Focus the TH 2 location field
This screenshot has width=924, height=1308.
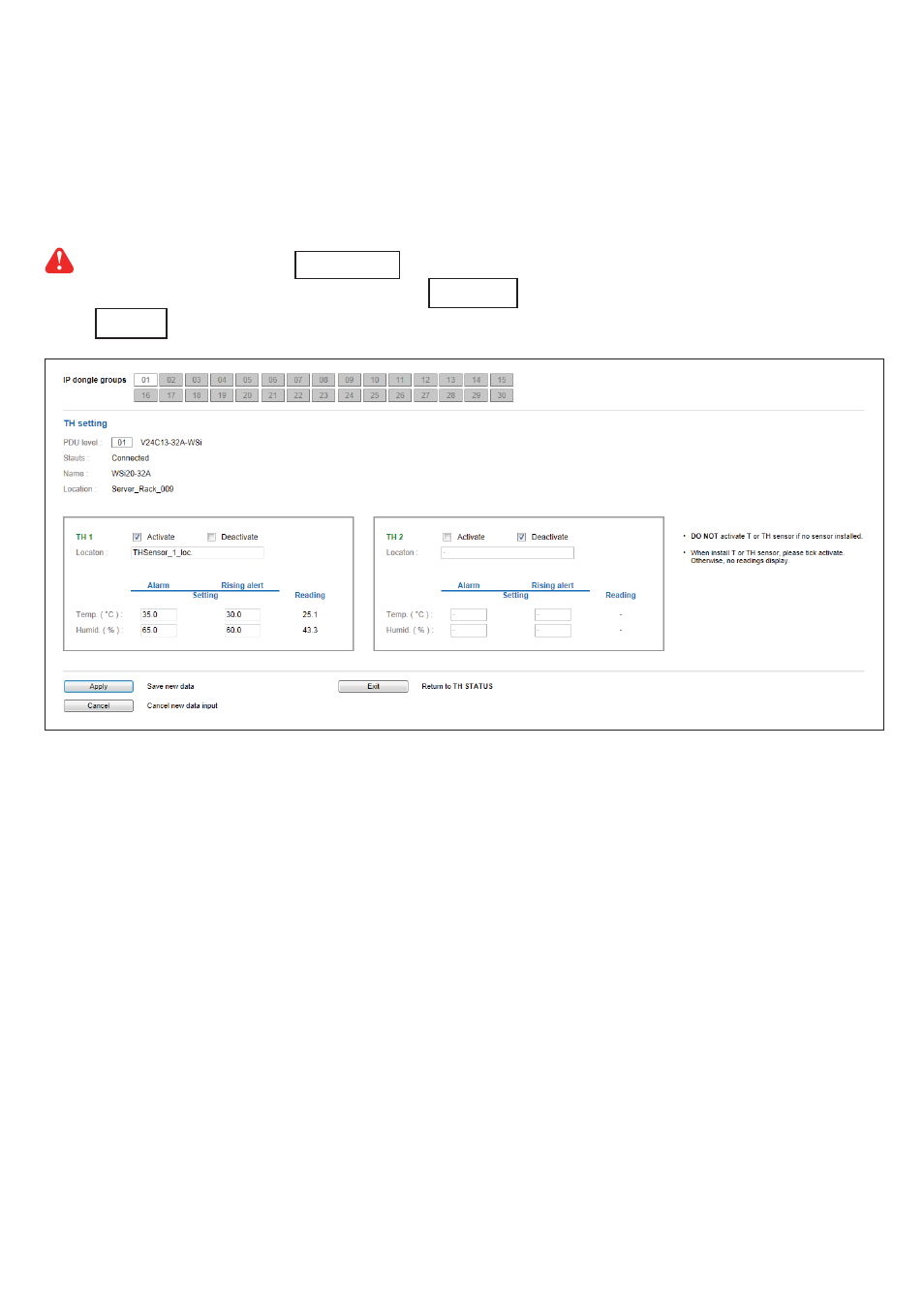point(508,552)
